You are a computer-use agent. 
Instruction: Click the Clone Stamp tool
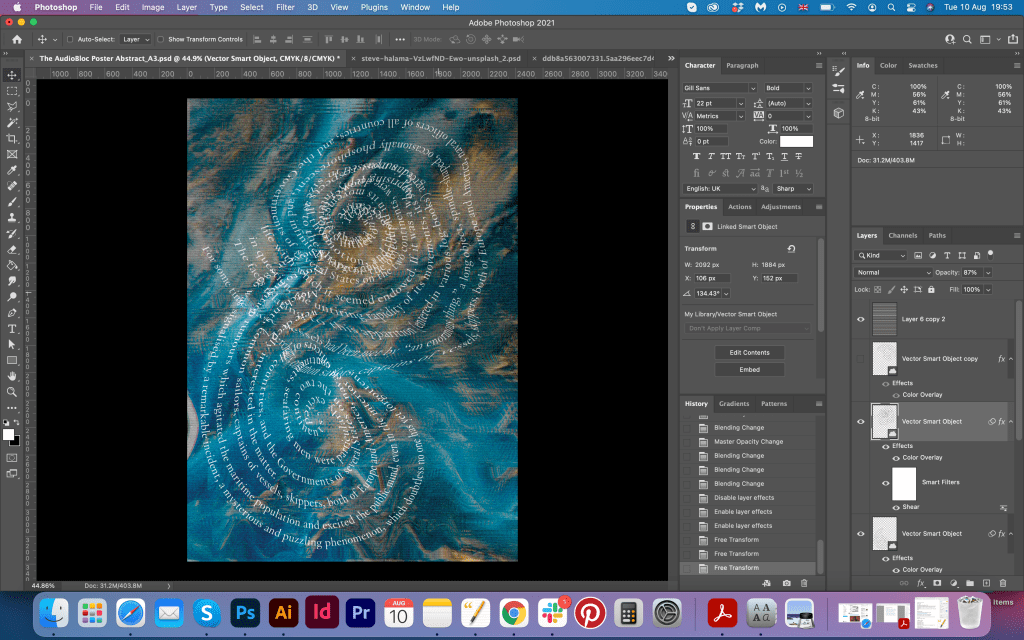pos(12,217)
